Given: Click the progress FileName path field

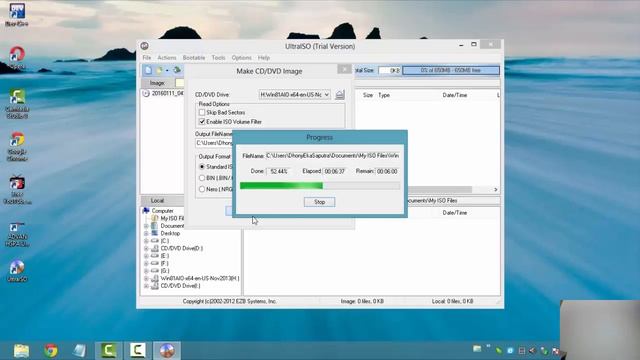Looking at the screenshot, I should point(332,156).
